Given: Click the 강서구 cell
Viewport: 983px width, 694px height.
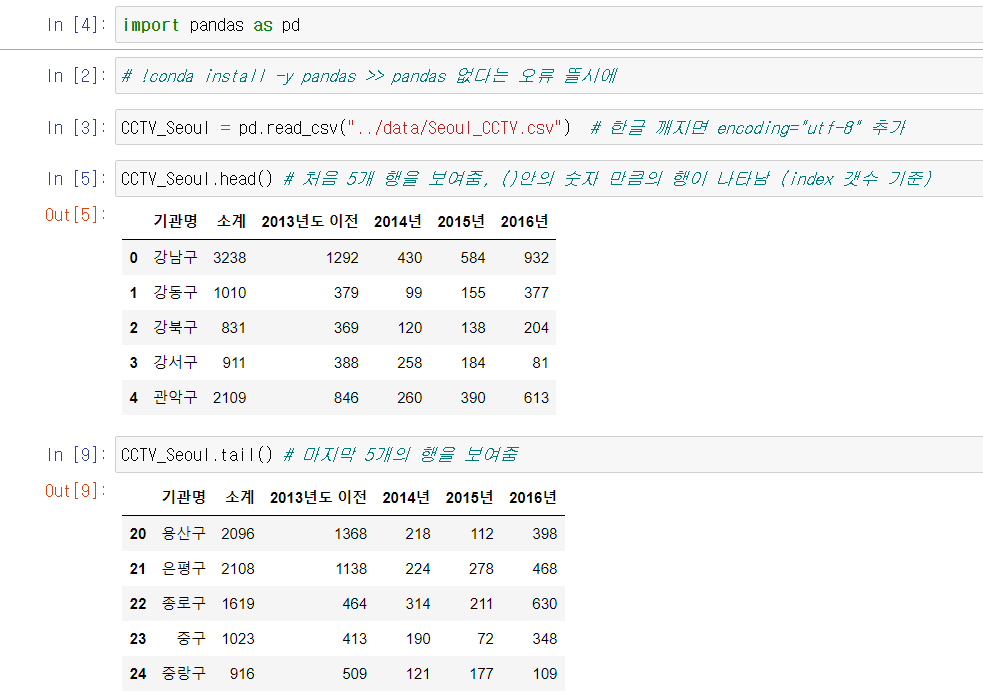Looking at the screenshot, I should click(176, 362).
